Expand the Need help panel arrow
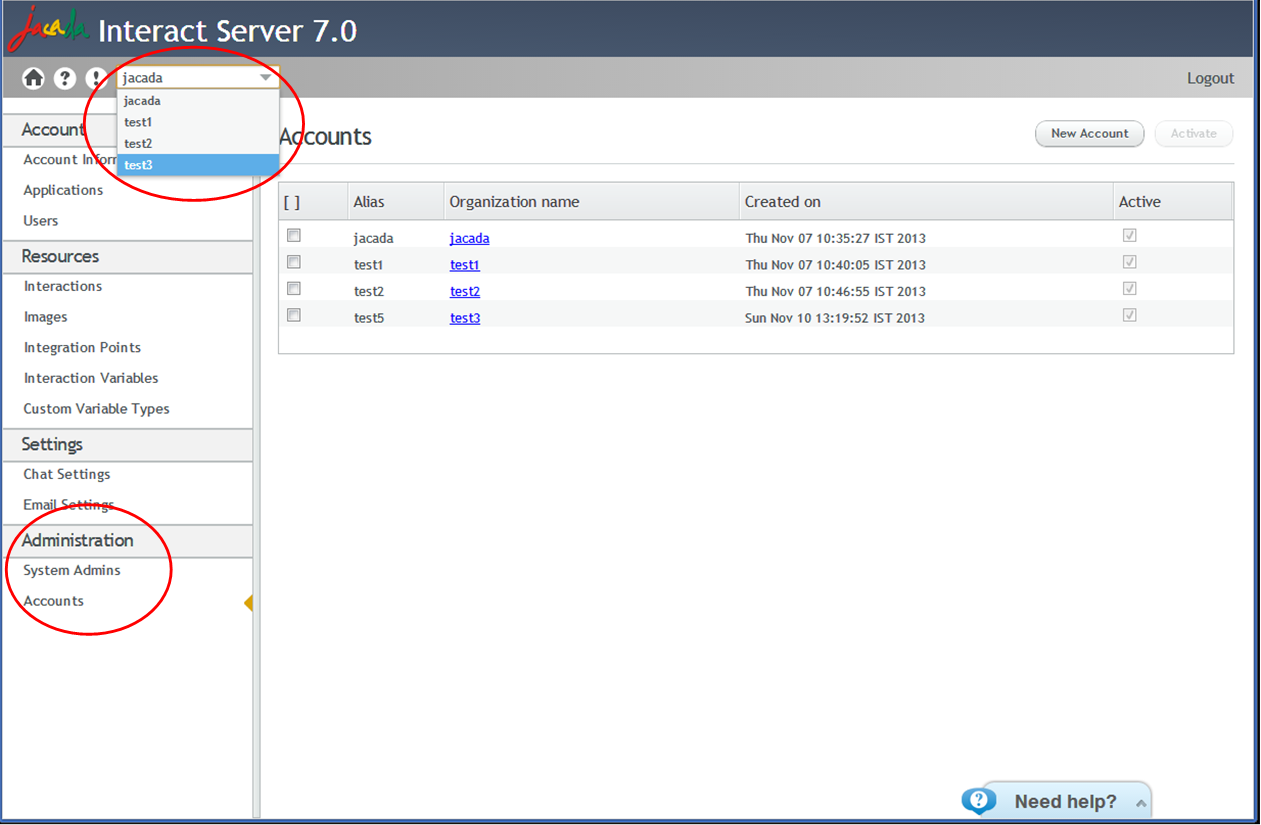Screen dimensions: 1261x825 pyautogui.click(x=1140, y=803)
